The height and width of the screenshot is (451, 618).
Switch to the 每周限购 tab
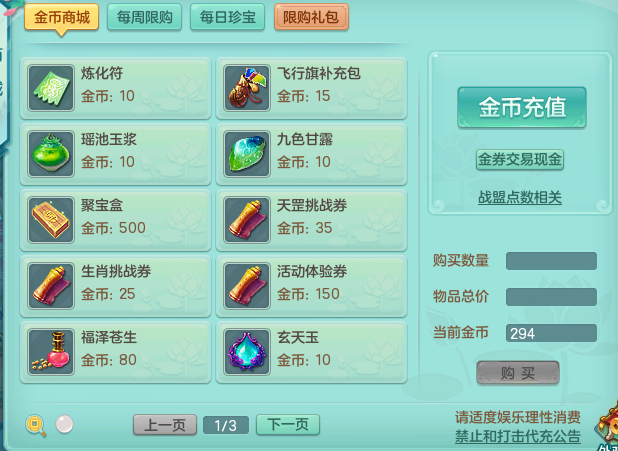point(144,17)
